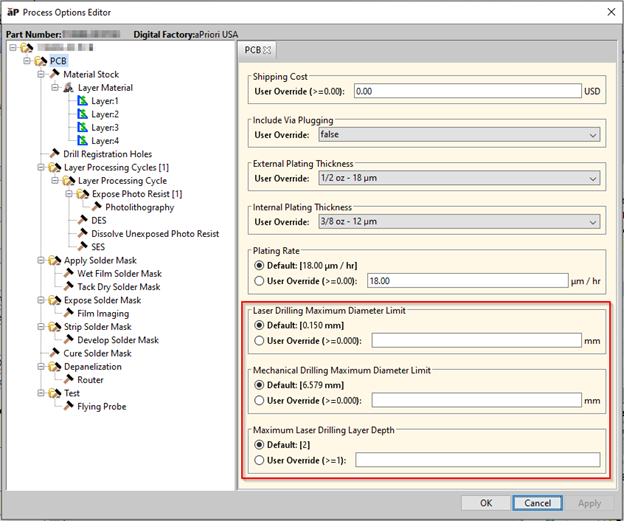Select Mechanical Drilling Default 6.579 mm radio
Screen dimensions: 624x521
tap(259, 385)
